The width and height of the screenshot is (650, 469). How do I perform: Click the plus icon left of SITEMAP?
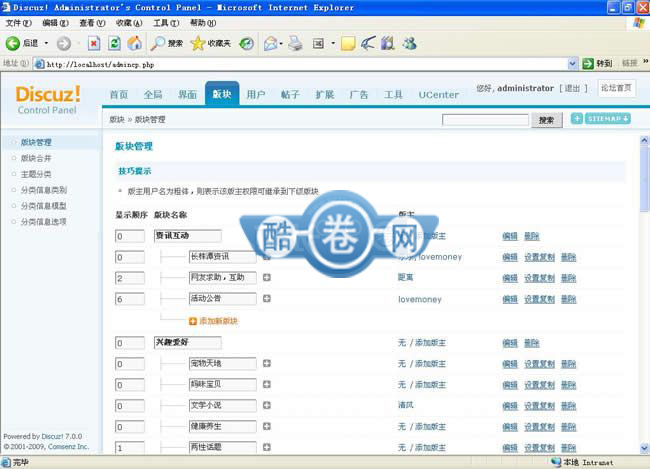(x=577, y=119)
